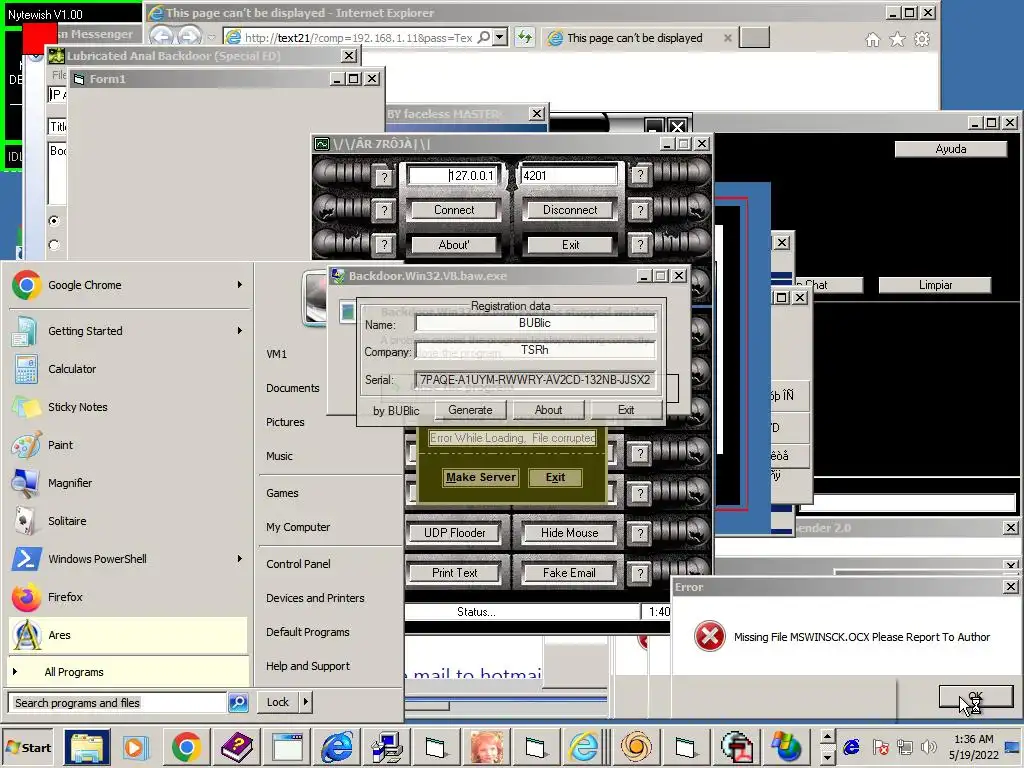Open Documents from the Start menu
Image resolution: width=1024 pixels, height=768 pixels.
click(293, 388)
